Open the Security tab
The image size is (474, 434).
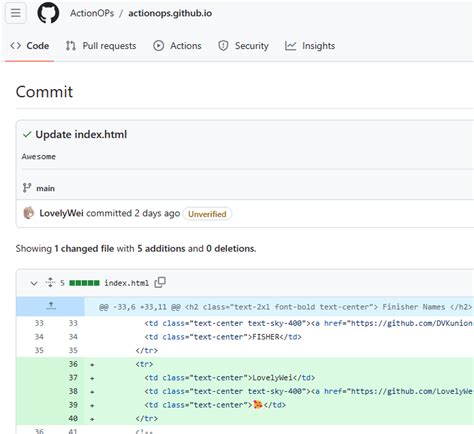coord(243,46)
